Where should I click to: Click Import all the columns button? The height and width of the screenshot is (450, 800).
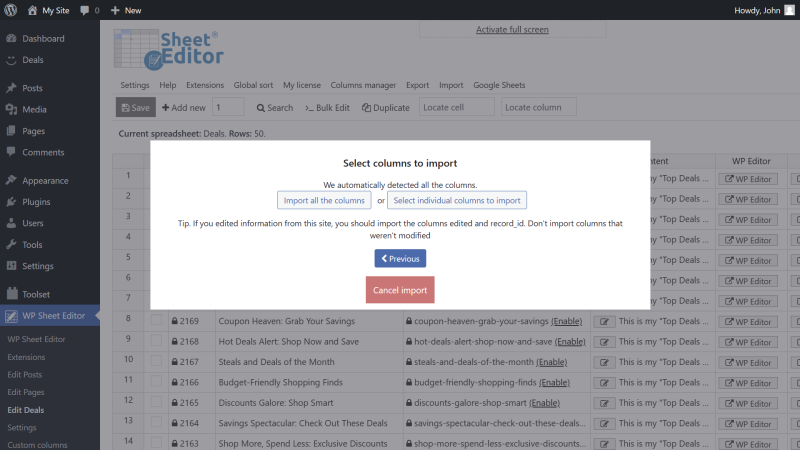coord(324,201)
